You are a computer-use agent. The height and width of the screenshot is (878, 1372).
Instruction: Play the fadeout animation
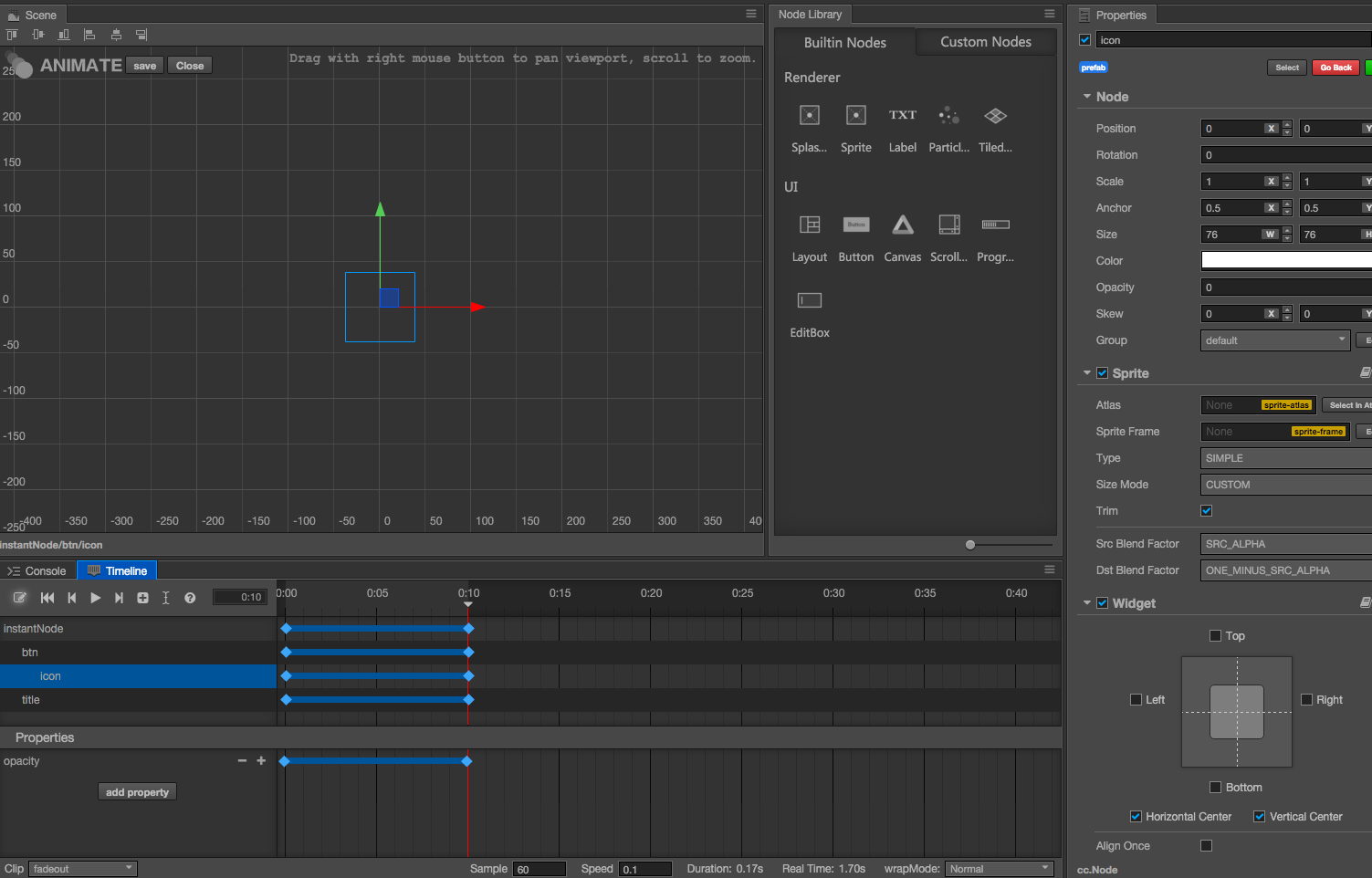pyautogui.click(x=95, y=598)
